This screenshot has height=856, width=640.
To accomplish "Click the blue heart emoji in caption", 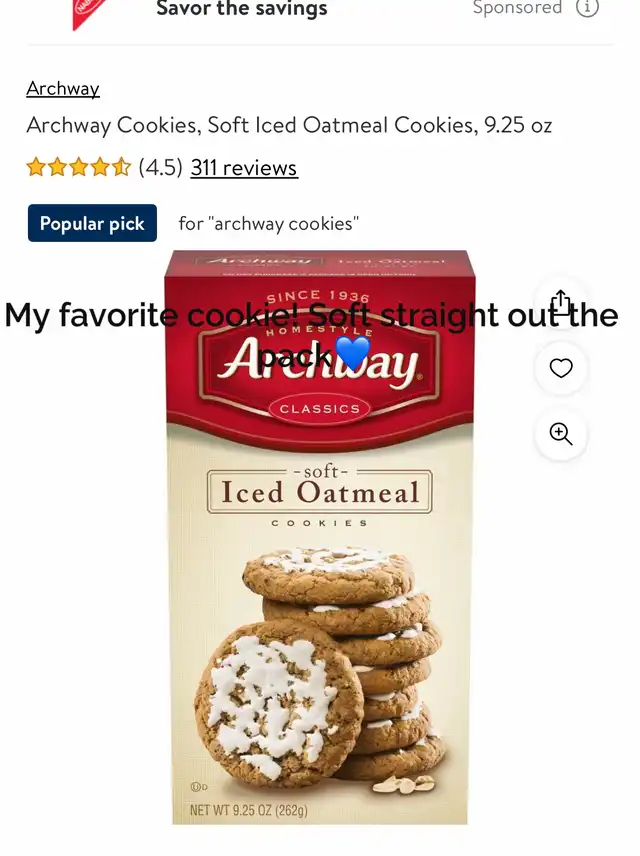I will click(x=353, y=353).
